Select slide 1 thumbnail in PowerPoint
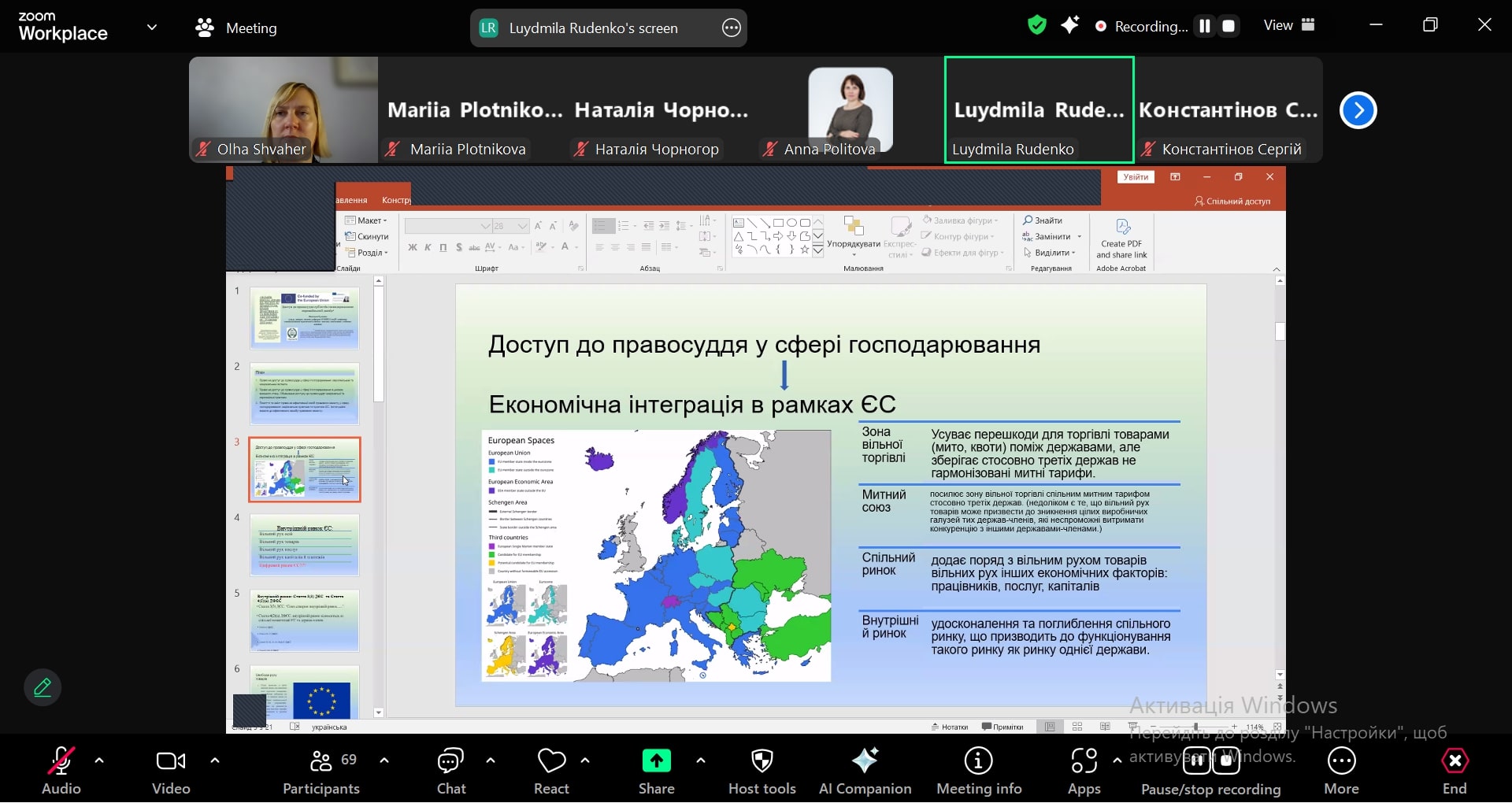Viewport: 1512px width, 803px height. pos(305,318)
